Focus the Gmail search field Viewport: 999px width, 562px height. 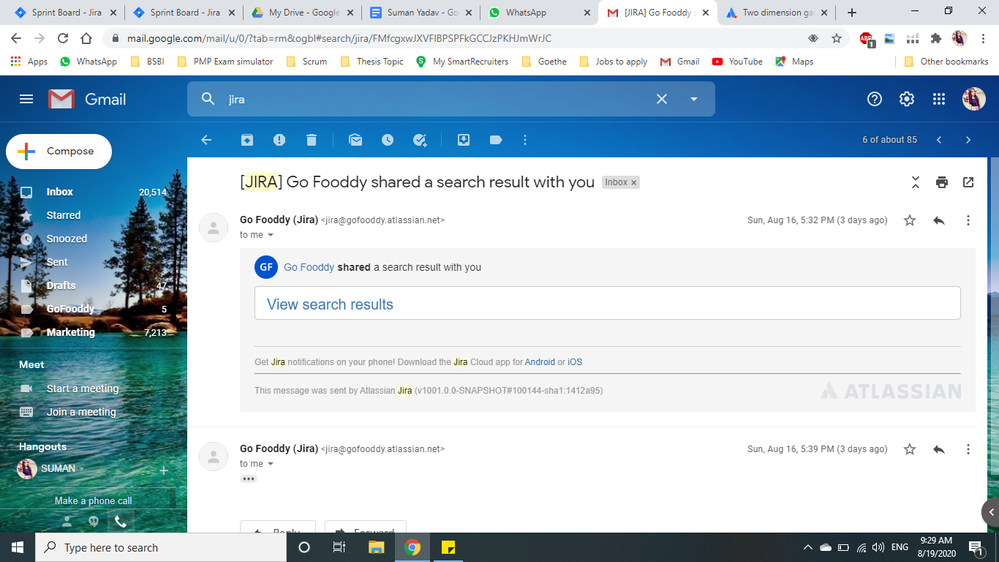pyautogui.click(x=440, y=99)
